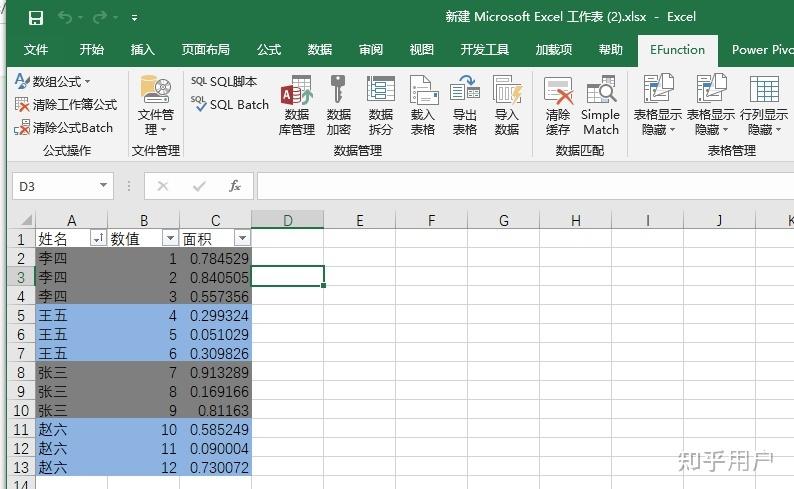Select row 13 header

tap(21, 467)
